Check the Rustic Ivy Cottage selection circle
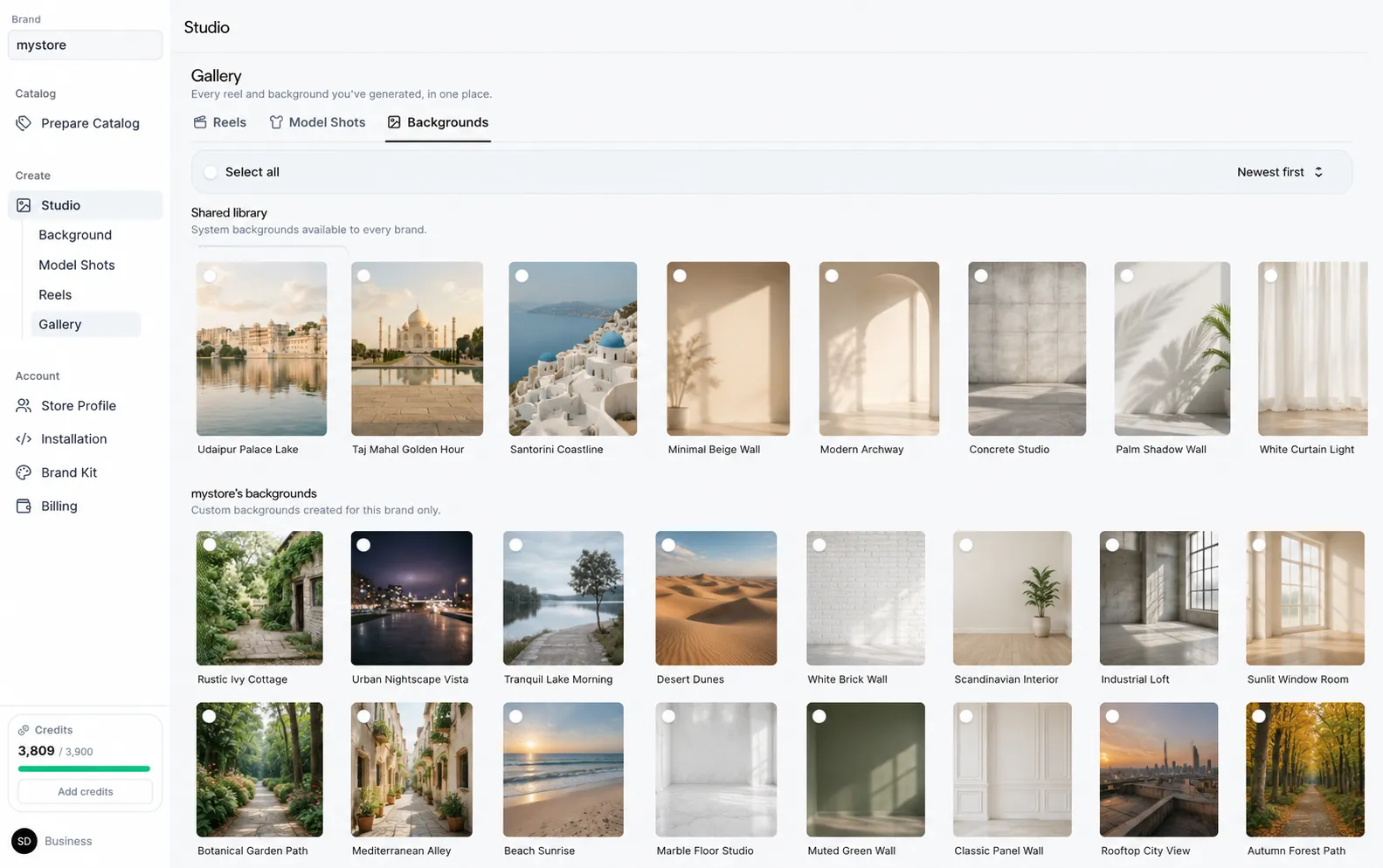Image resolution: width=1383 pixels, height=868 pixels. point(210,545)
